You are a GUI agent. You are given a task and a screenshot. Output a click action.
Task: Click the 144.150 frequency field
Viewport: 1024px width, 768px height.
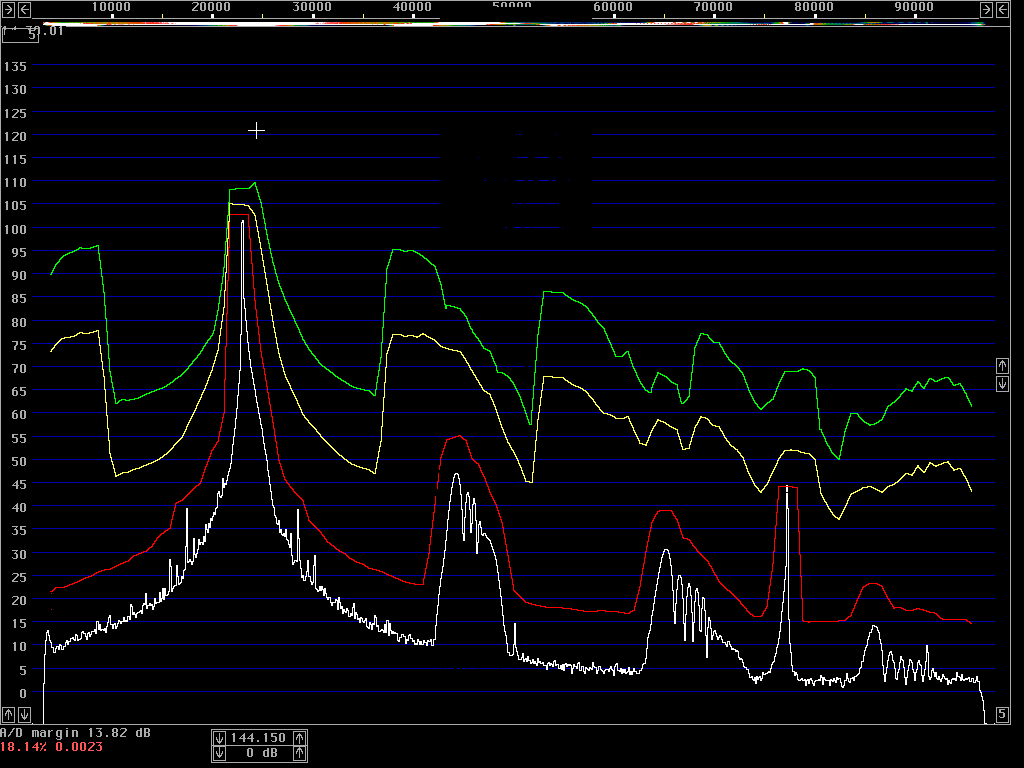click(259, 738)
